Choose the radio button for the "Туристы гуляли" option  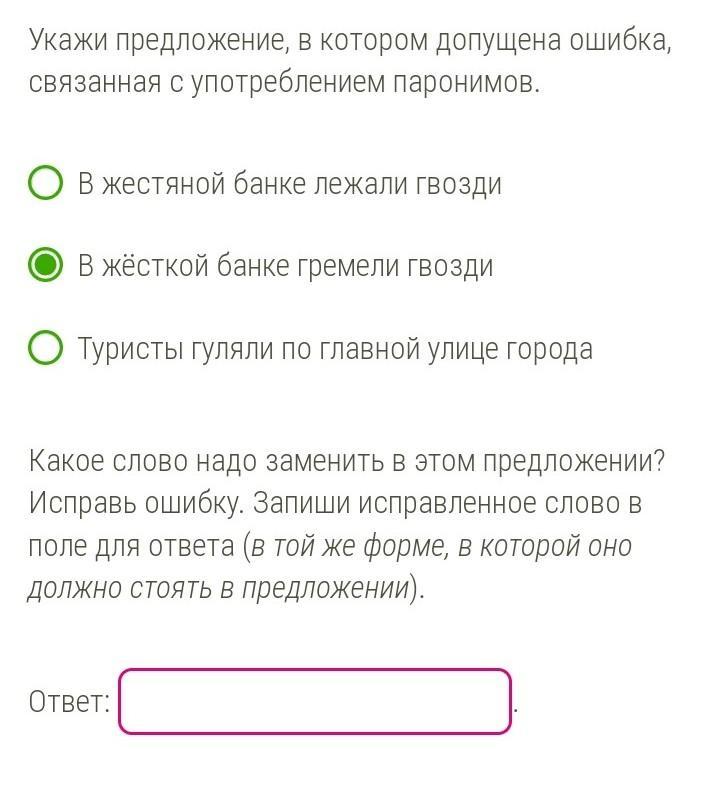[x=46, y=349]
